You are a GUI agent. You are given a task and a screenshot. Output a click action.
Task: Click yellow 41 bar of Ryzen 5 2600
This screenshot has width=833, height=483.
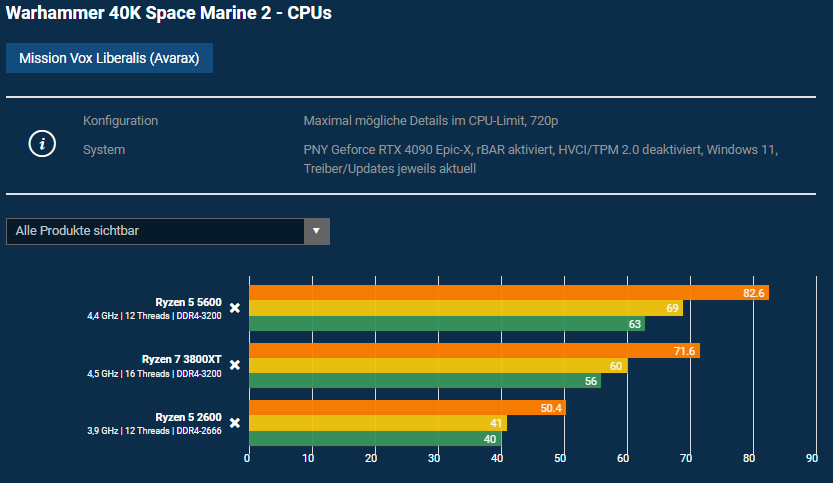tap(378, 423)
